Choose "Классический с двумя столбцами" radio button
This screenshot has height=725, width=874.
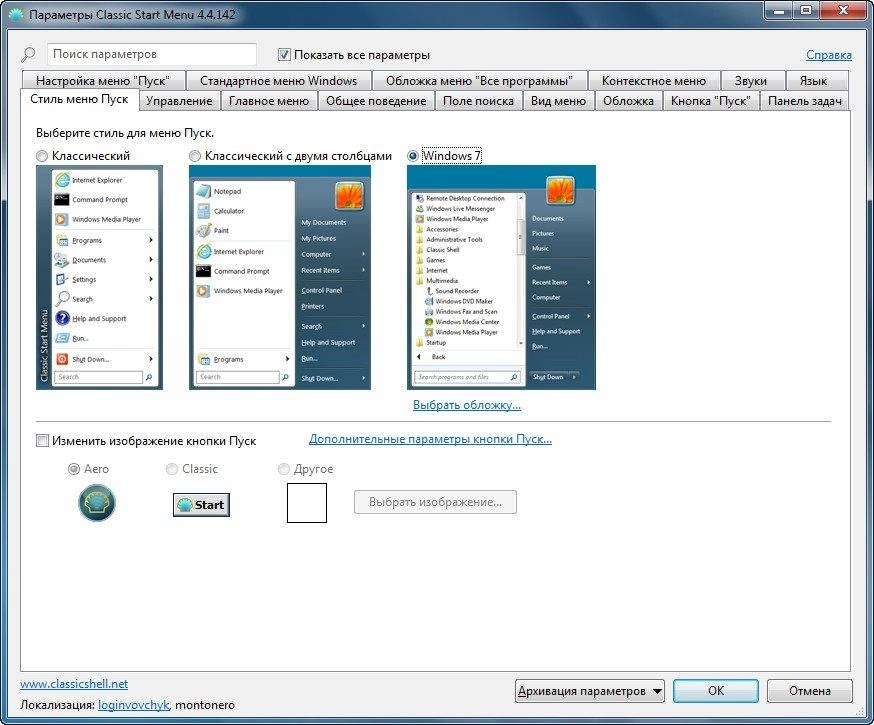click(195, 156)
